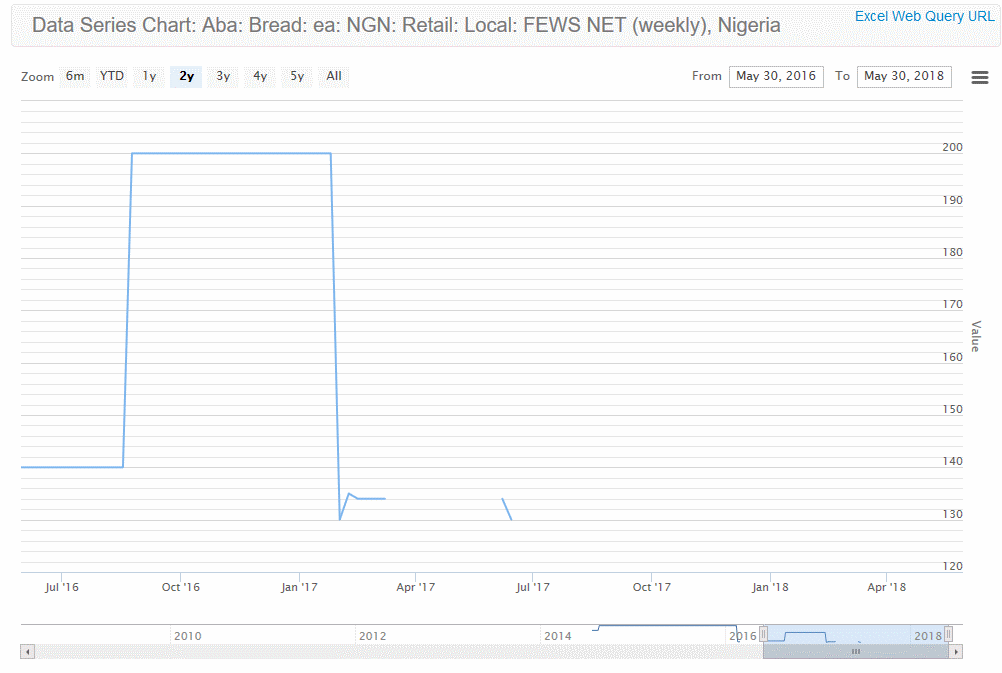1002x673 pixels.
Task: Click the navigator left range handle
Action: [764, 634]
